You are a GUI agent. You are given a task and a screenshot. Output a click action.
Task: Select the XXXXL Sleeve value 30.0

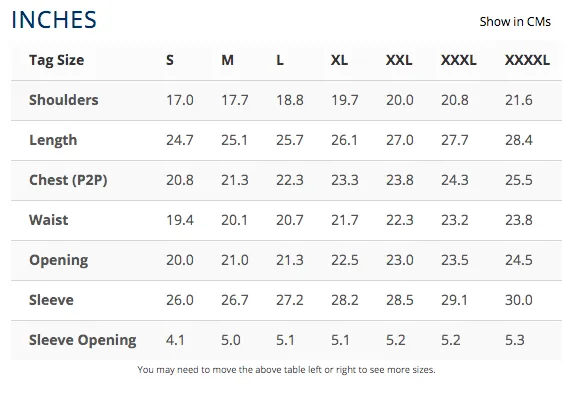point(519,300)
